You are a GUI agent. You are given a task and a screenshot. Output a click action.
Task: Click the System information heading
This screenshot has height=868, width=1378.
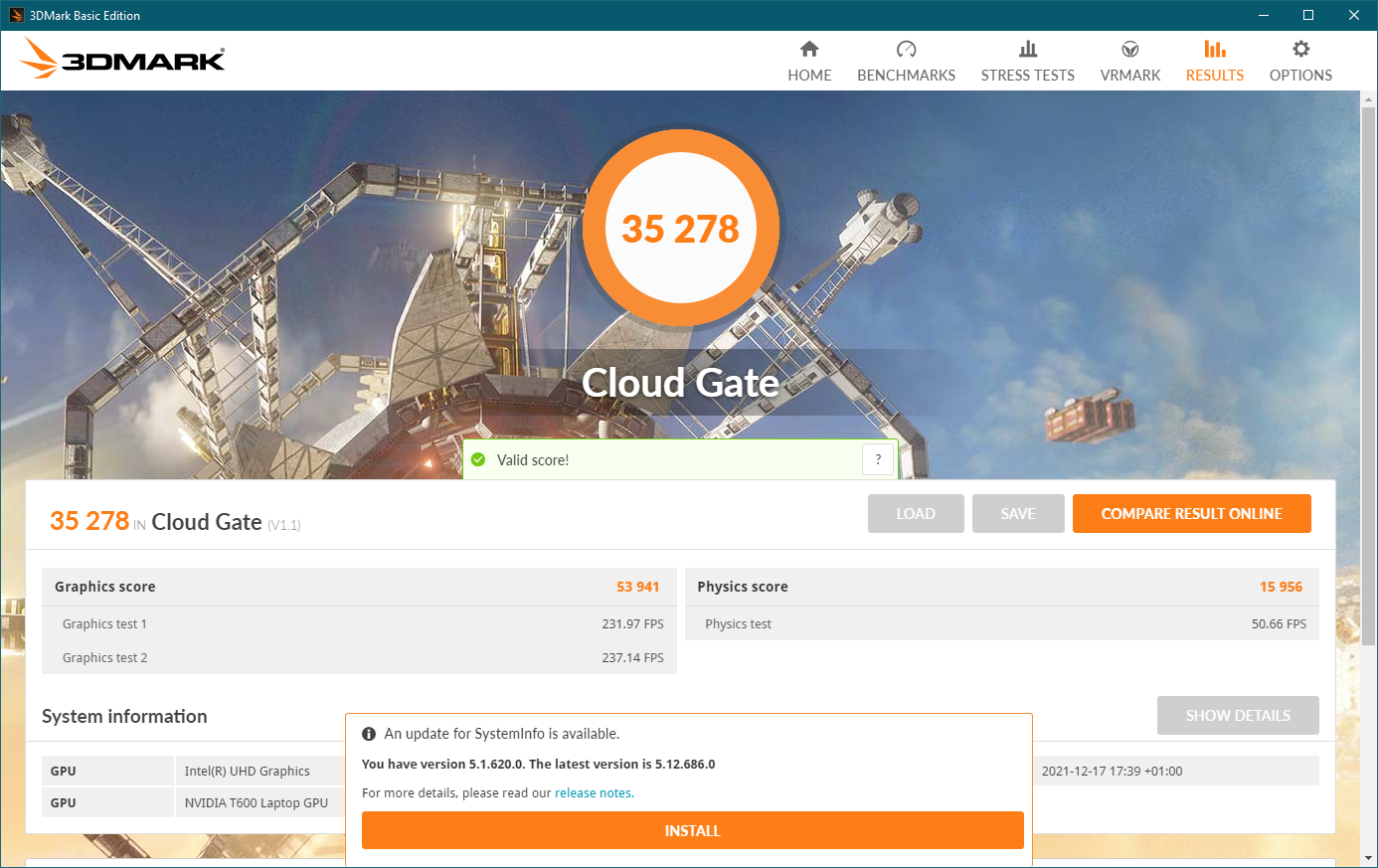pos(124,716)
